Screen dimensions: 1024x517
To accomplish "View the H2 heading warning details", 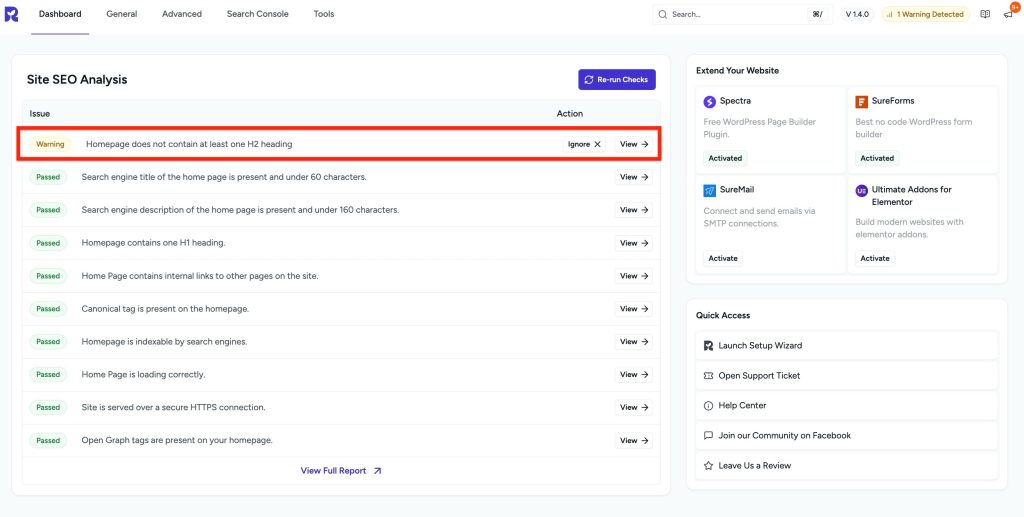I will point(633,144).
